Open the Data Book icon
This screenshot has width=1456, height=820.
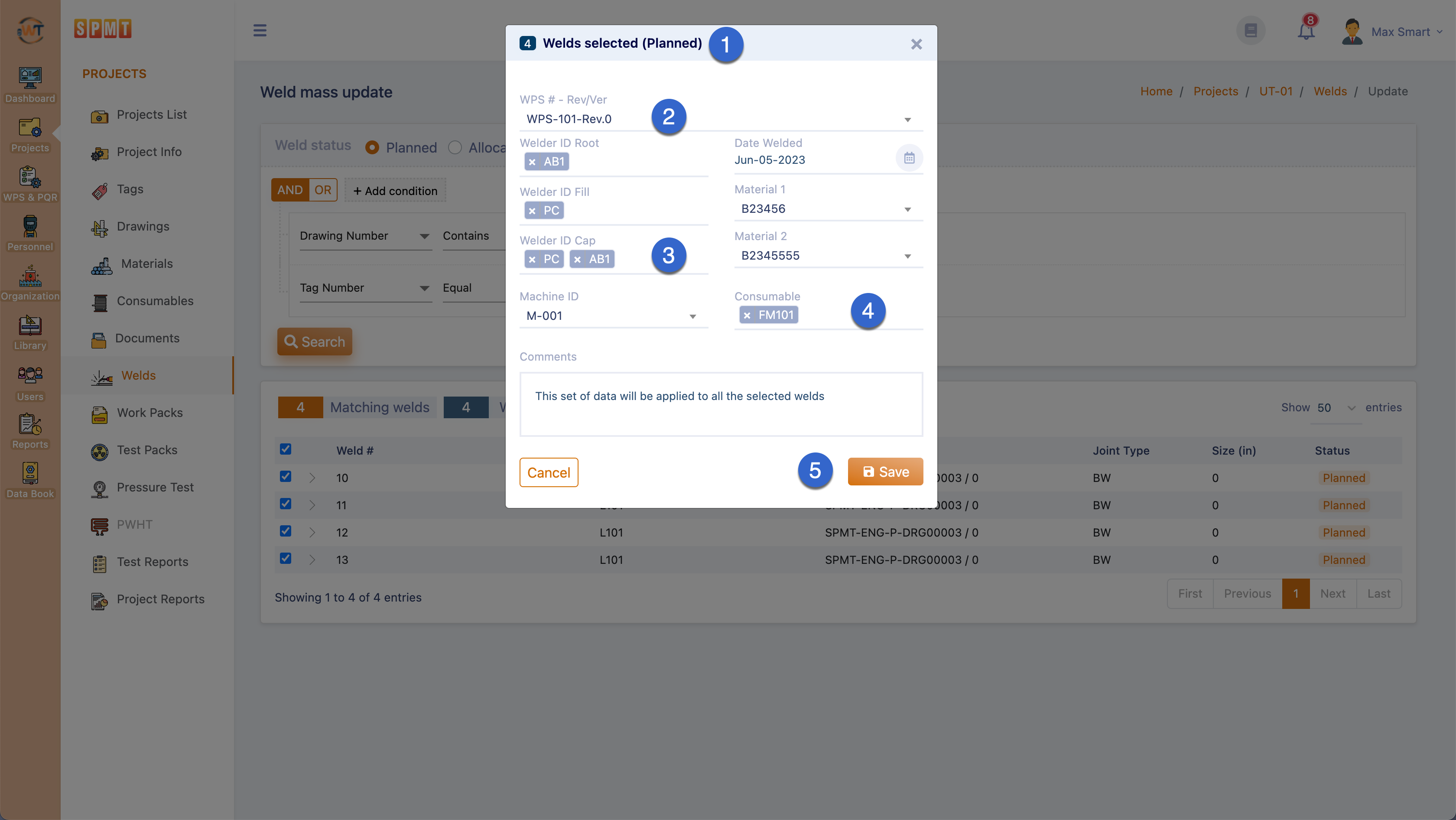[x=30, y=473]
